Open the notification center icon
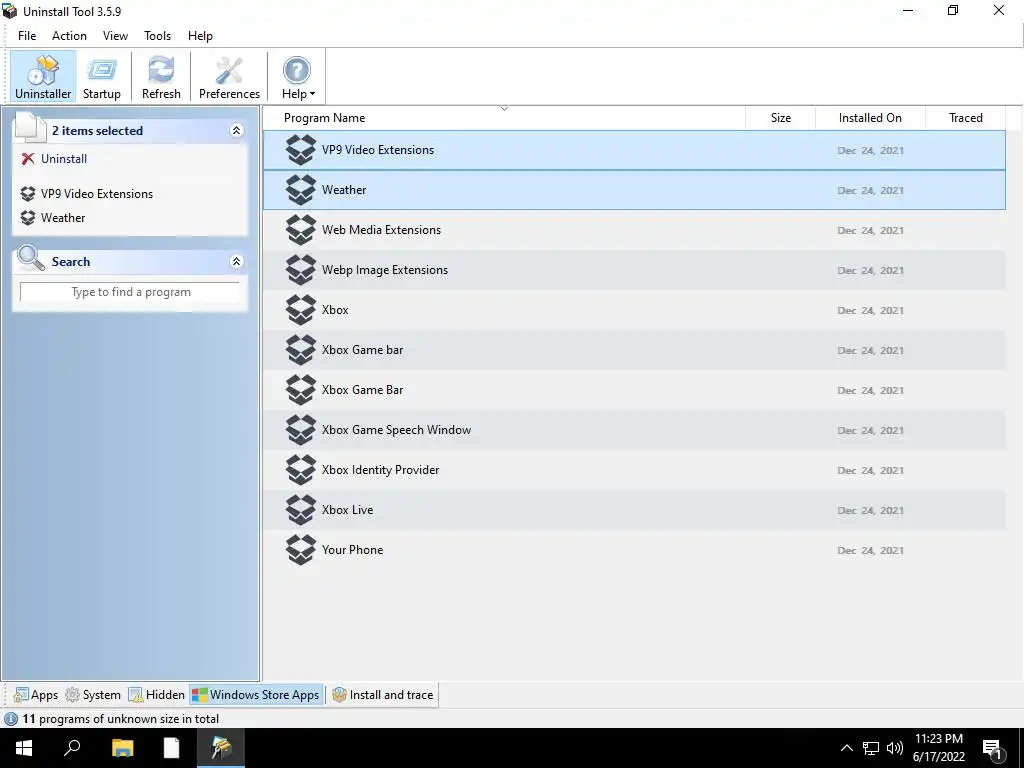 coord(993,750)
